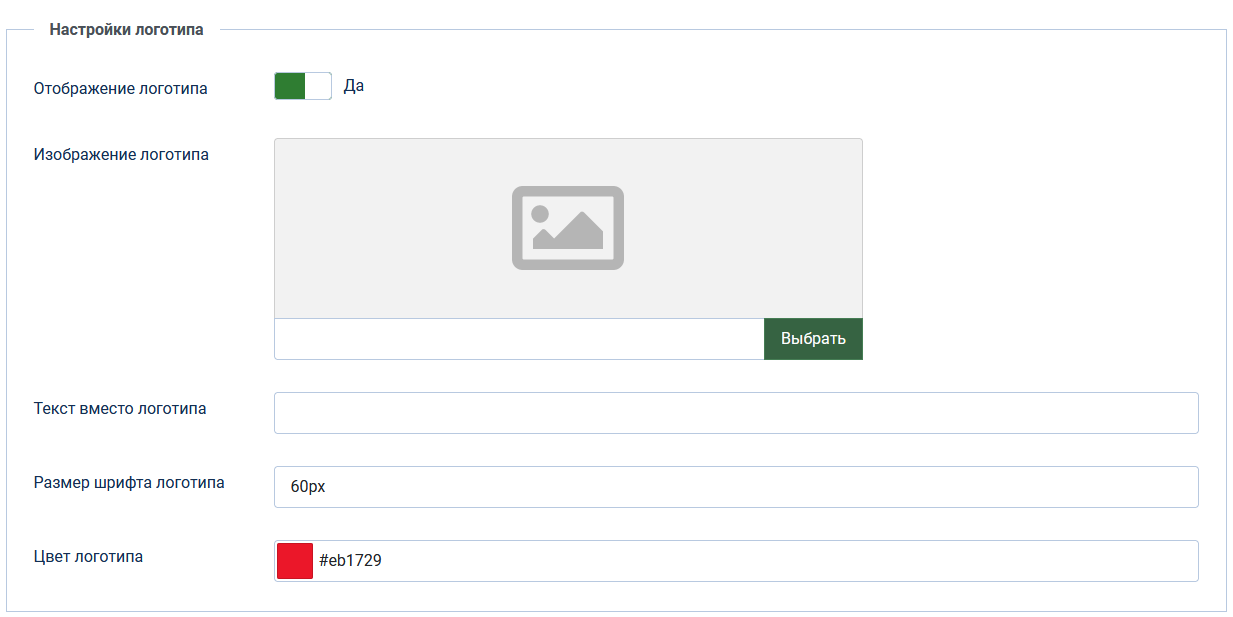The image size is (1233, 617).
Task: Click the Цвет логотипа label
Action: point(88,556)
